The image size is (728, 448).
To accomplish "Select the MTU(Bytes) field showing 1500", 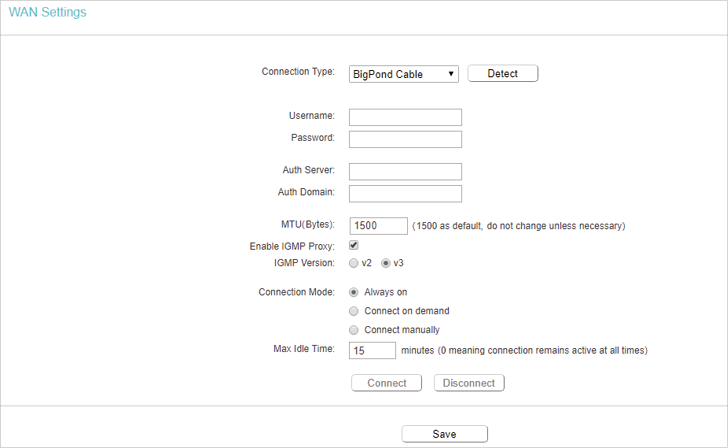I will [x=378, y=226].
